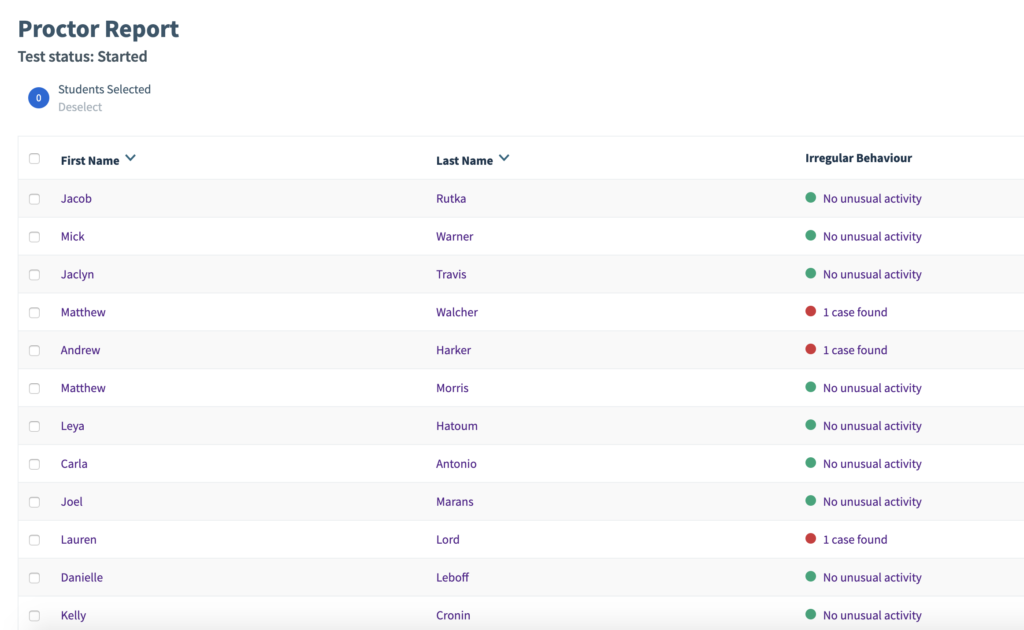Open student first name Mick
The width and height of the screenshot is (1024, 630).
[x=72, y=236]
